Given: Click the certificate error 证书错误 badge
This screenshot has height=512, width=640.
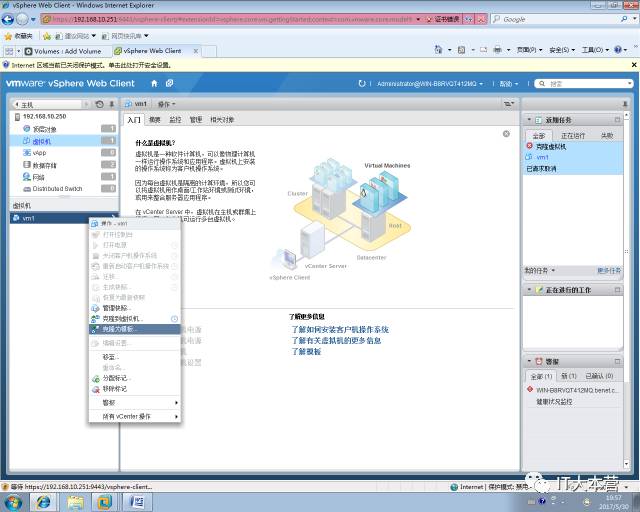Looking at the screenshot, I should [x=443, y=19].
